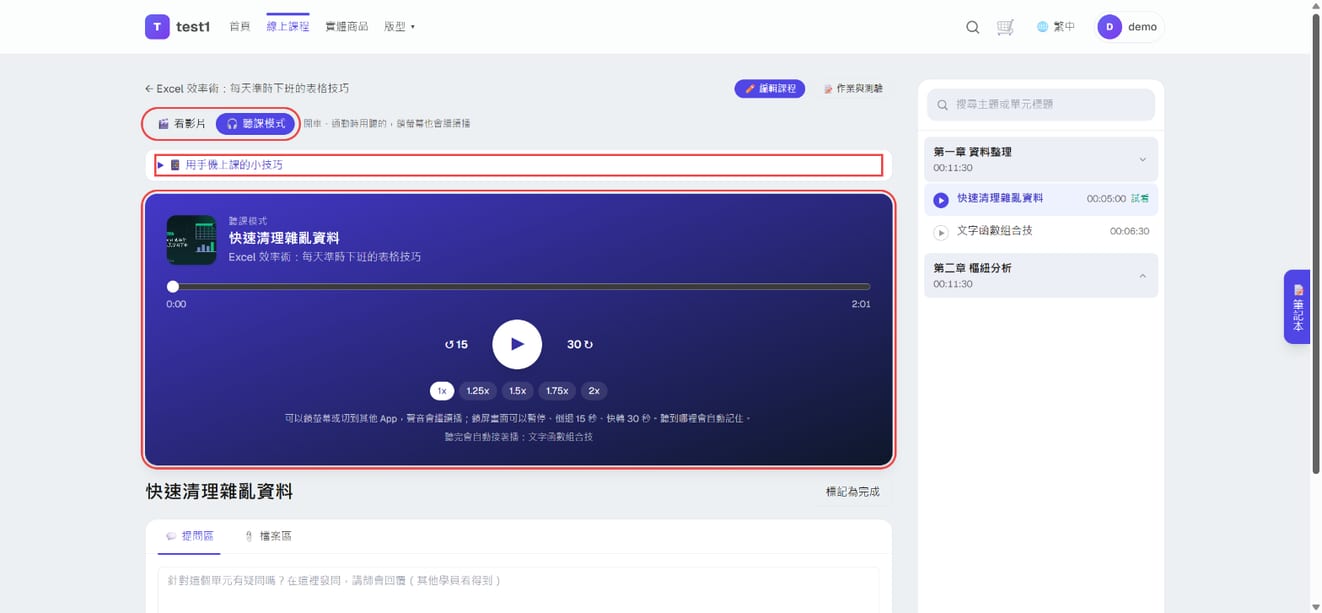Click the test1 logo icon
1322x613 pixels.
[157, 27]
